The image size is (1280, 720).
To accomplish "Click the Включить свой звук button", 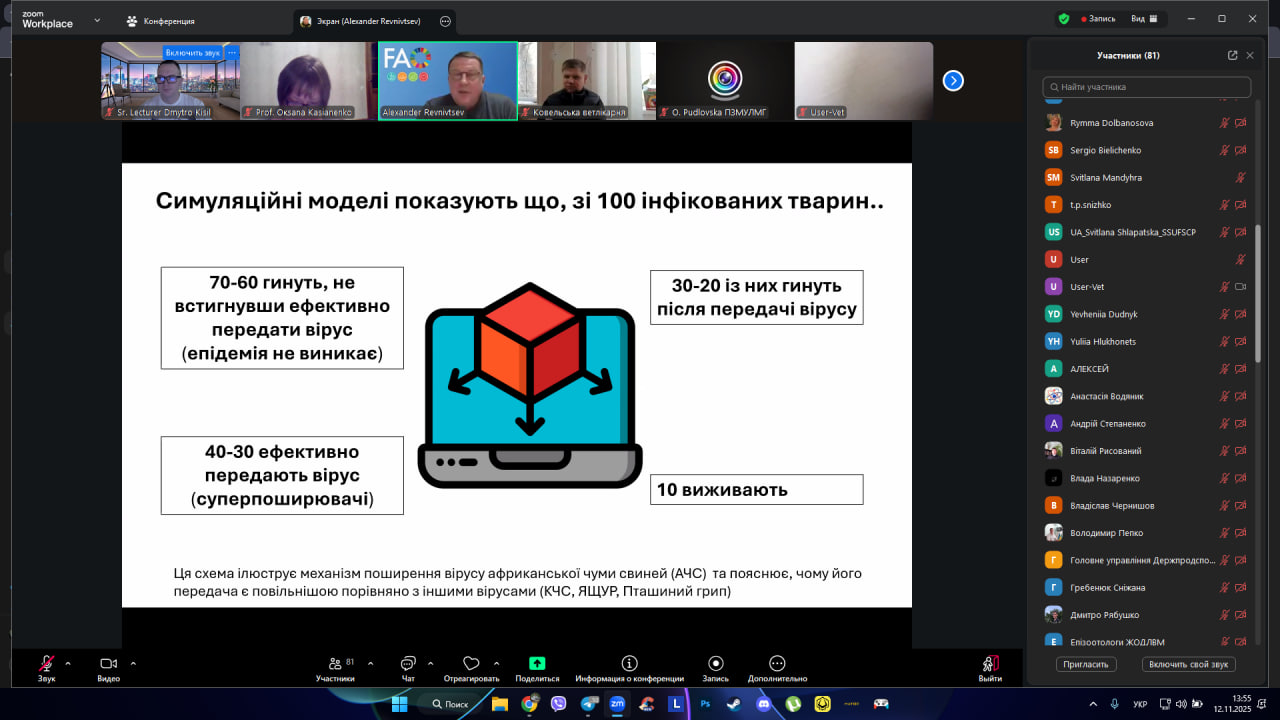I will [x=1189, y=664].
